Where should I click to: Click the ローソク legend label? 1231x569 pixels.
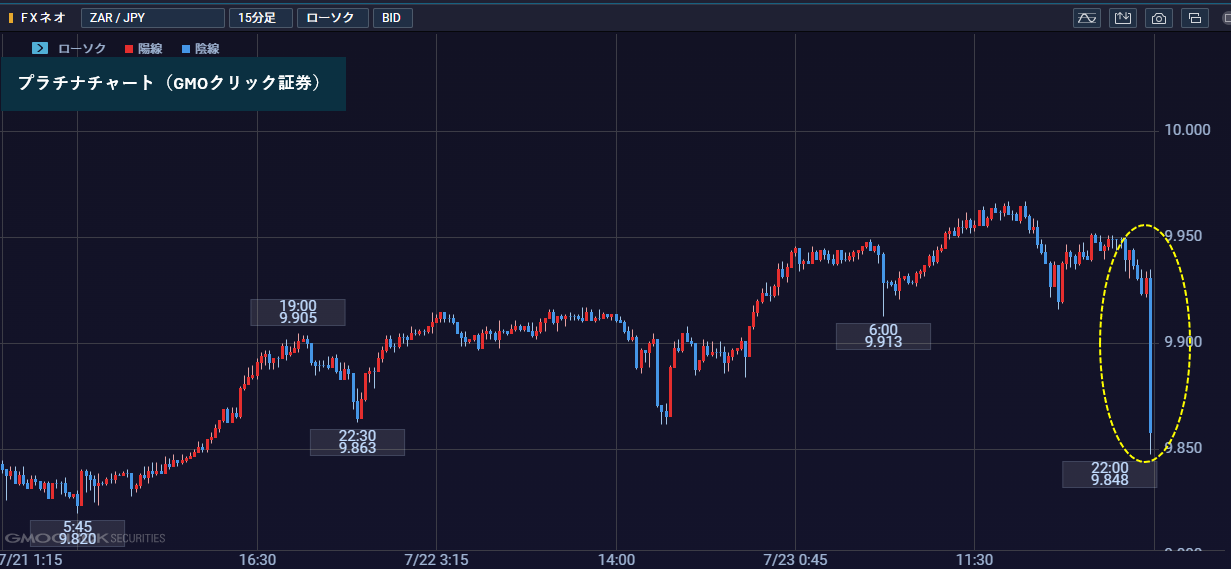80,48
